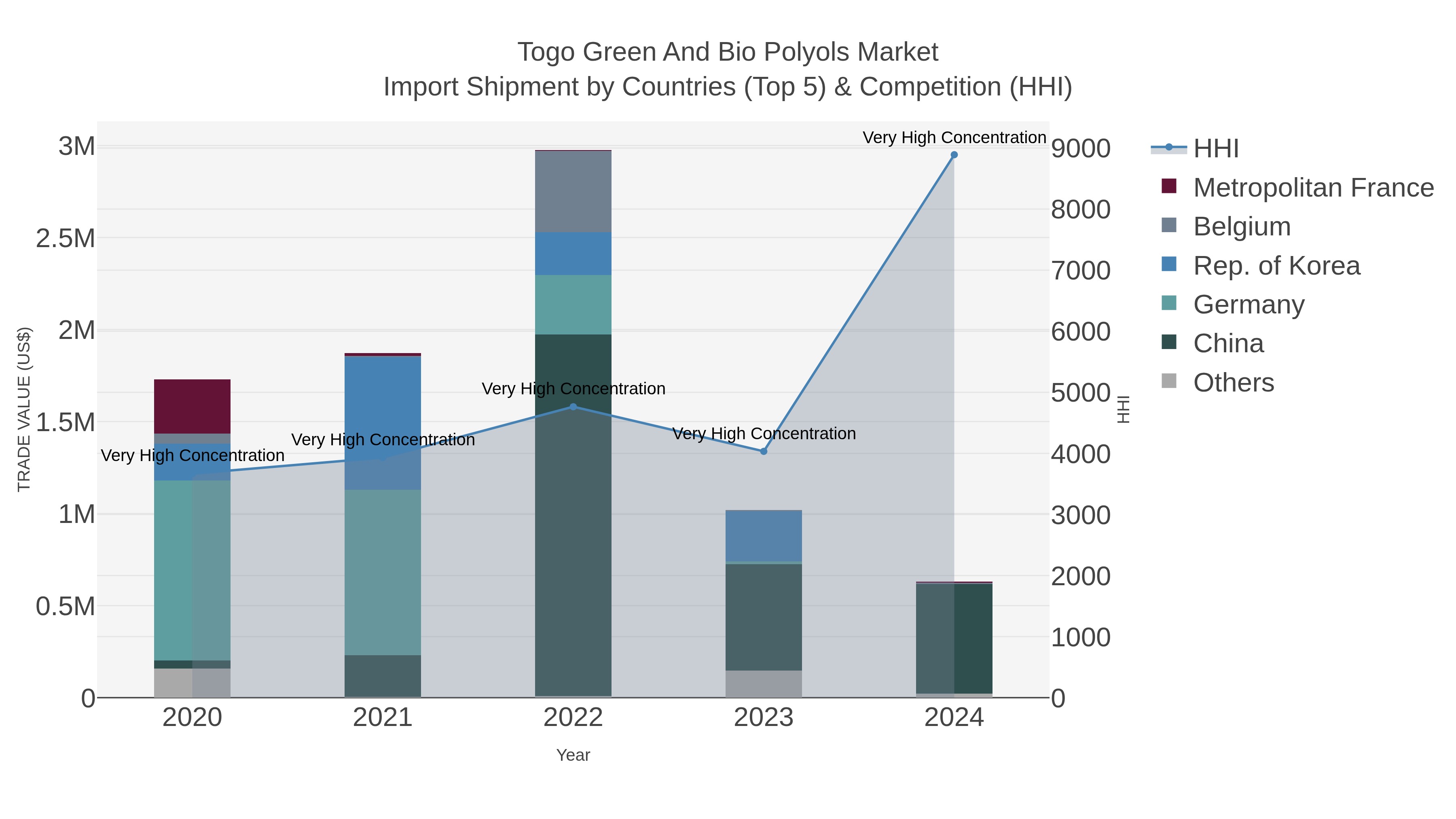Click the 2021 China bar segment

tap(383, 676)
